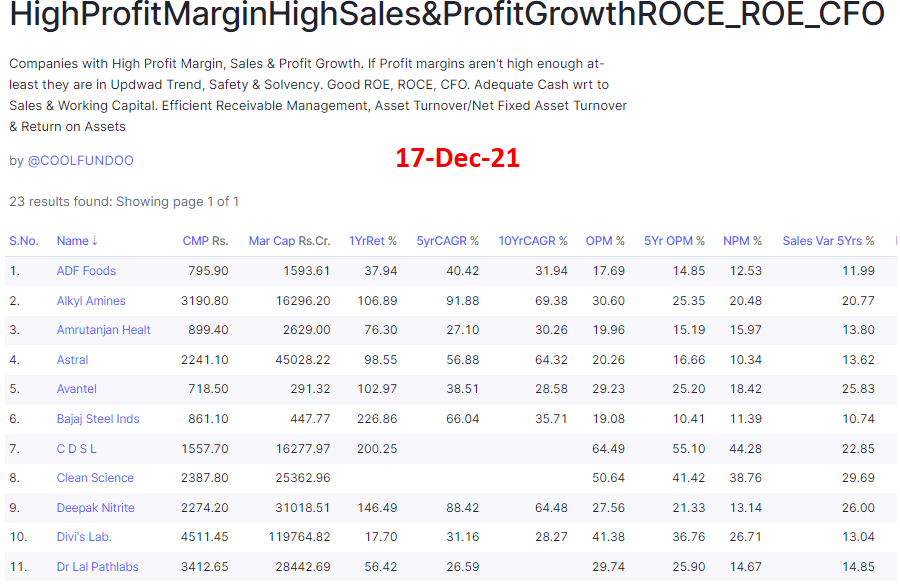Select Deepak Nitrite Sales Var value 26.00
The height and width of the screenshot is (584, 900).
[858, 508]
